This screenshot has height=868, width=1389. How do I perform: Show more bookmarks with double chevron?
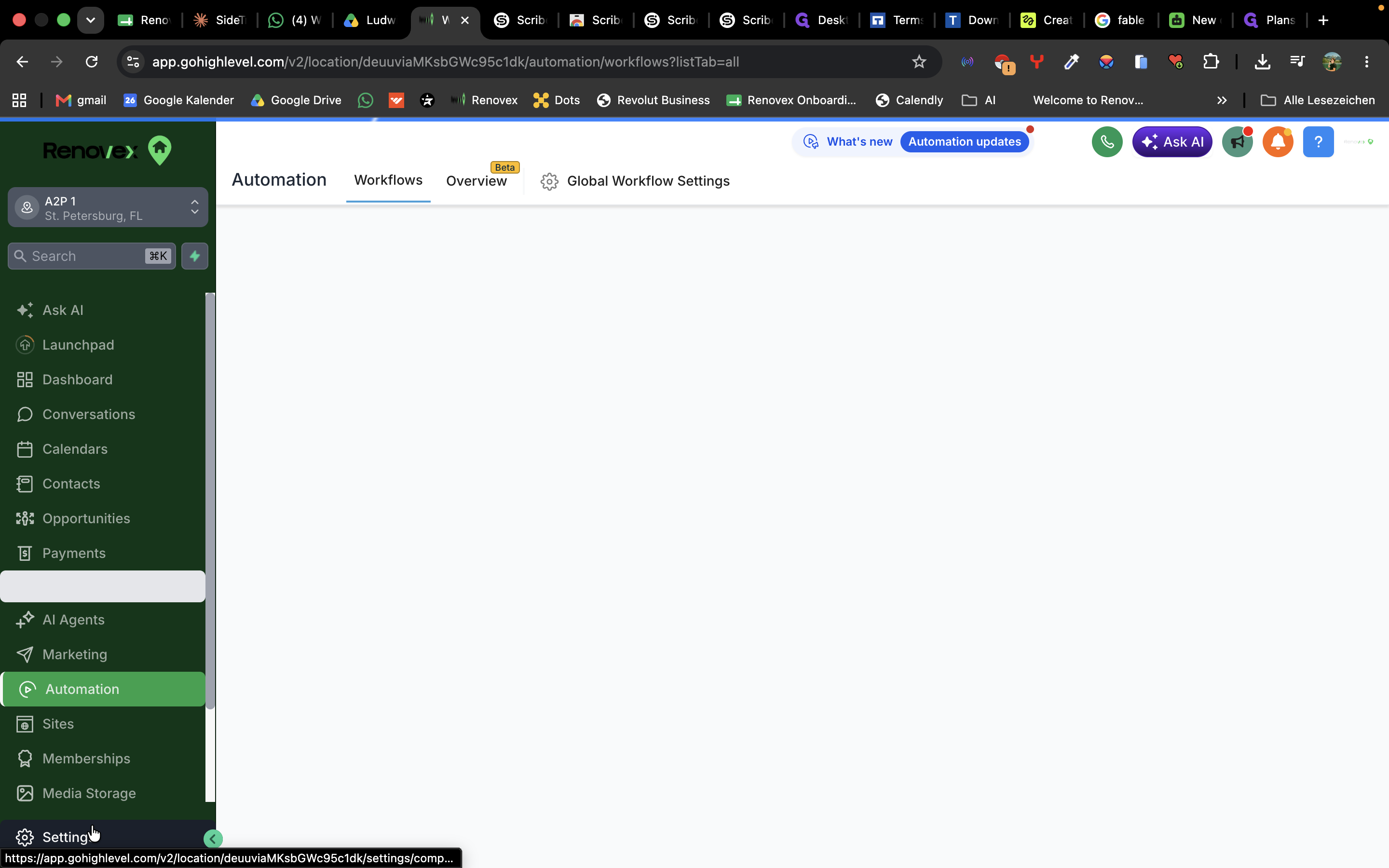[1221, 100]
